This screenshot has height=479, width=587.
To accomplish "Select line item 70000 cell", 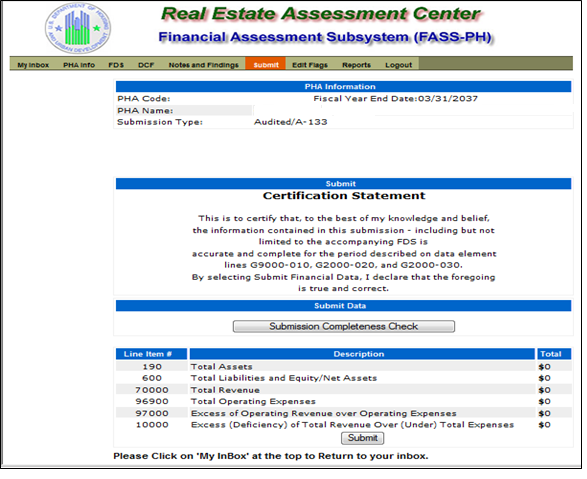I will coord(152,390).
